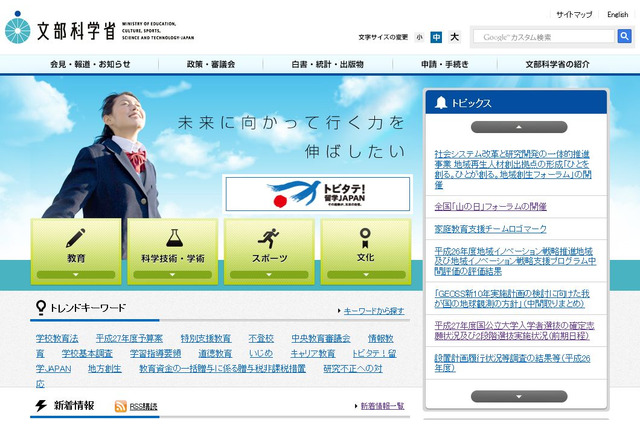640x426 pixels.
Task: Open 政策・審議会 menu
Action: tap(211, 64)
